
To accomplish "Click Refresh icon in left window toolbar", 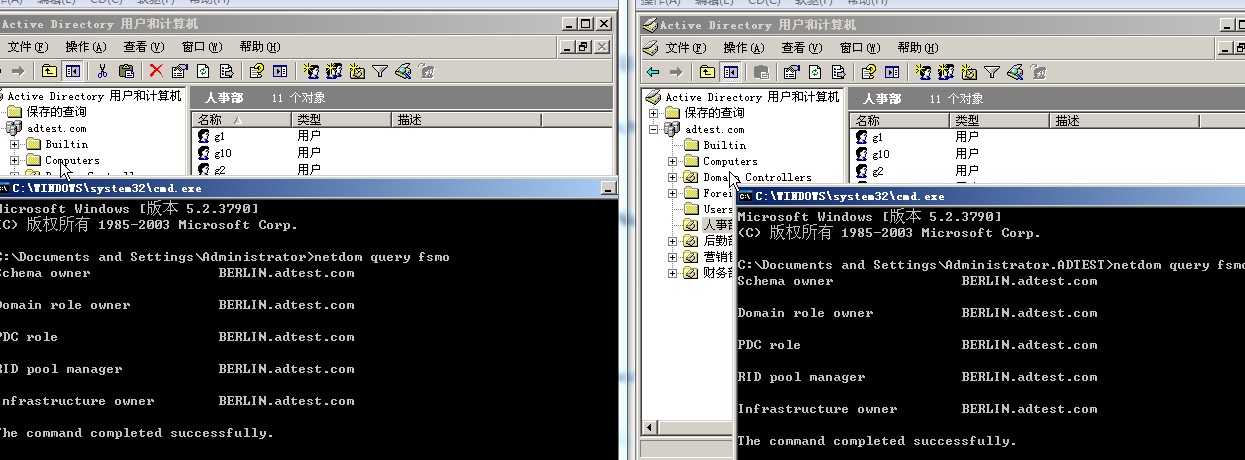I will 203,71.
